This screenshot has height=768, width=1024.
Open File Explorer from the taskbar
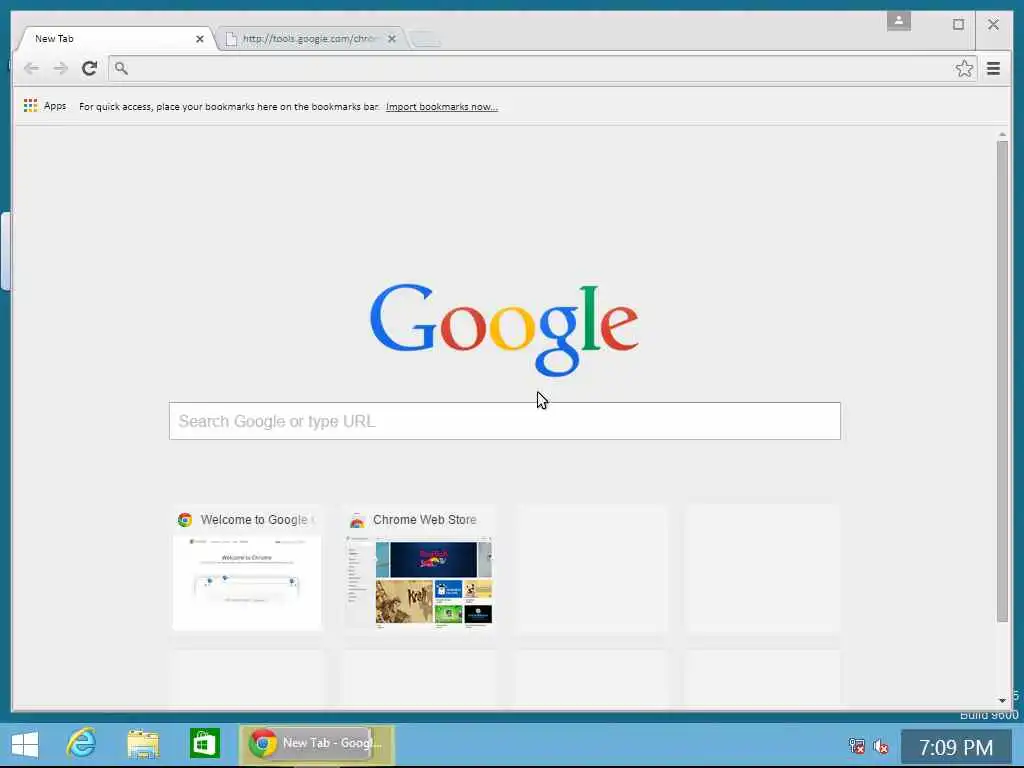pyautogui.click(x=143, y=744)
